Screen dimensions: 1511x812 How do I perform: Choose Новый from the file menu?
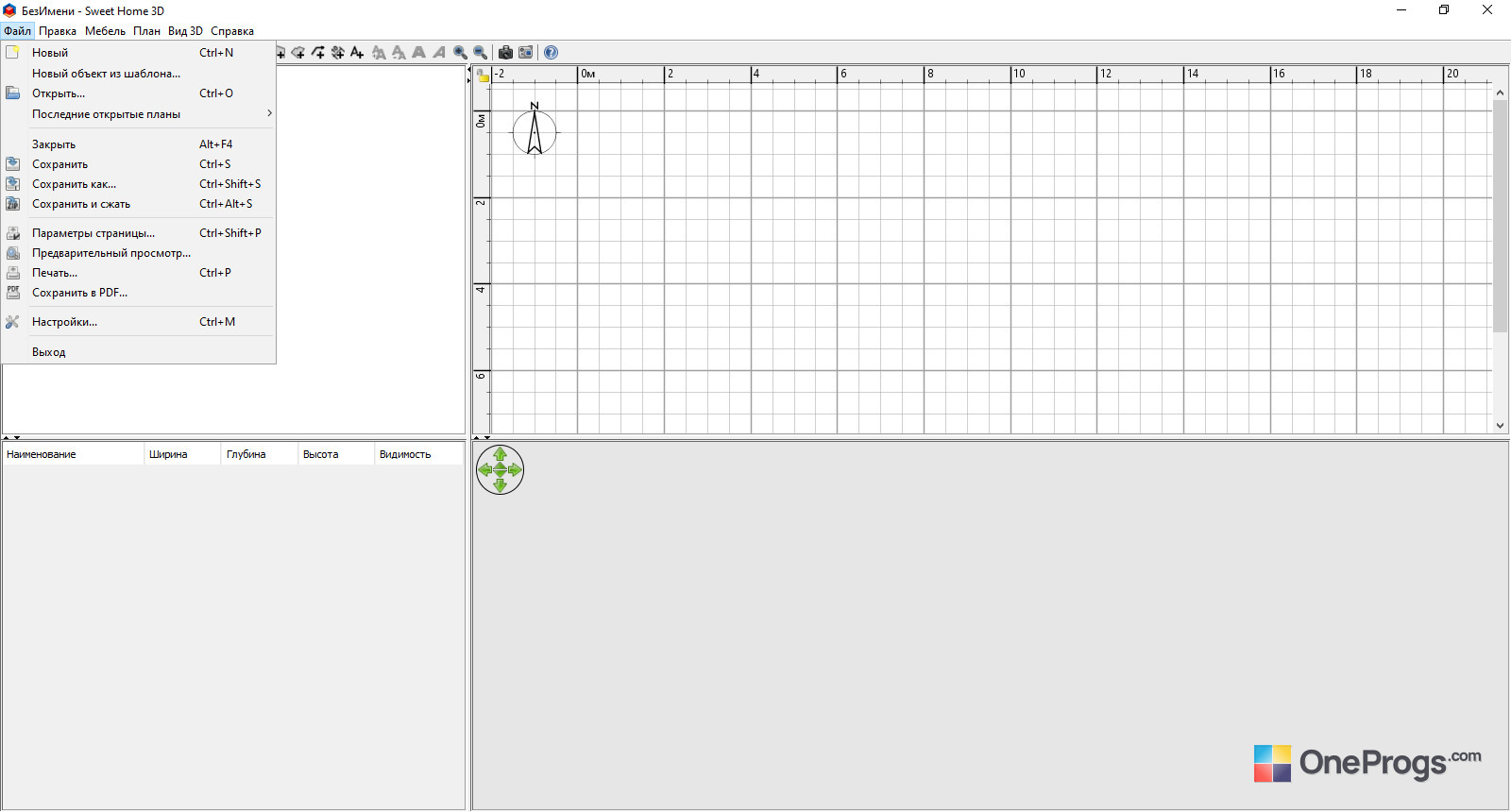pos(139,53)
